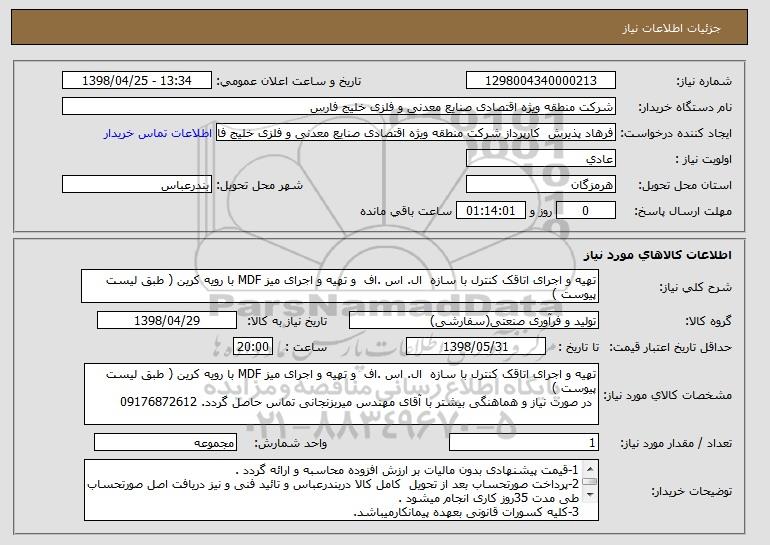Click the اولویت نیاز field showing عادی

[541, 159]
